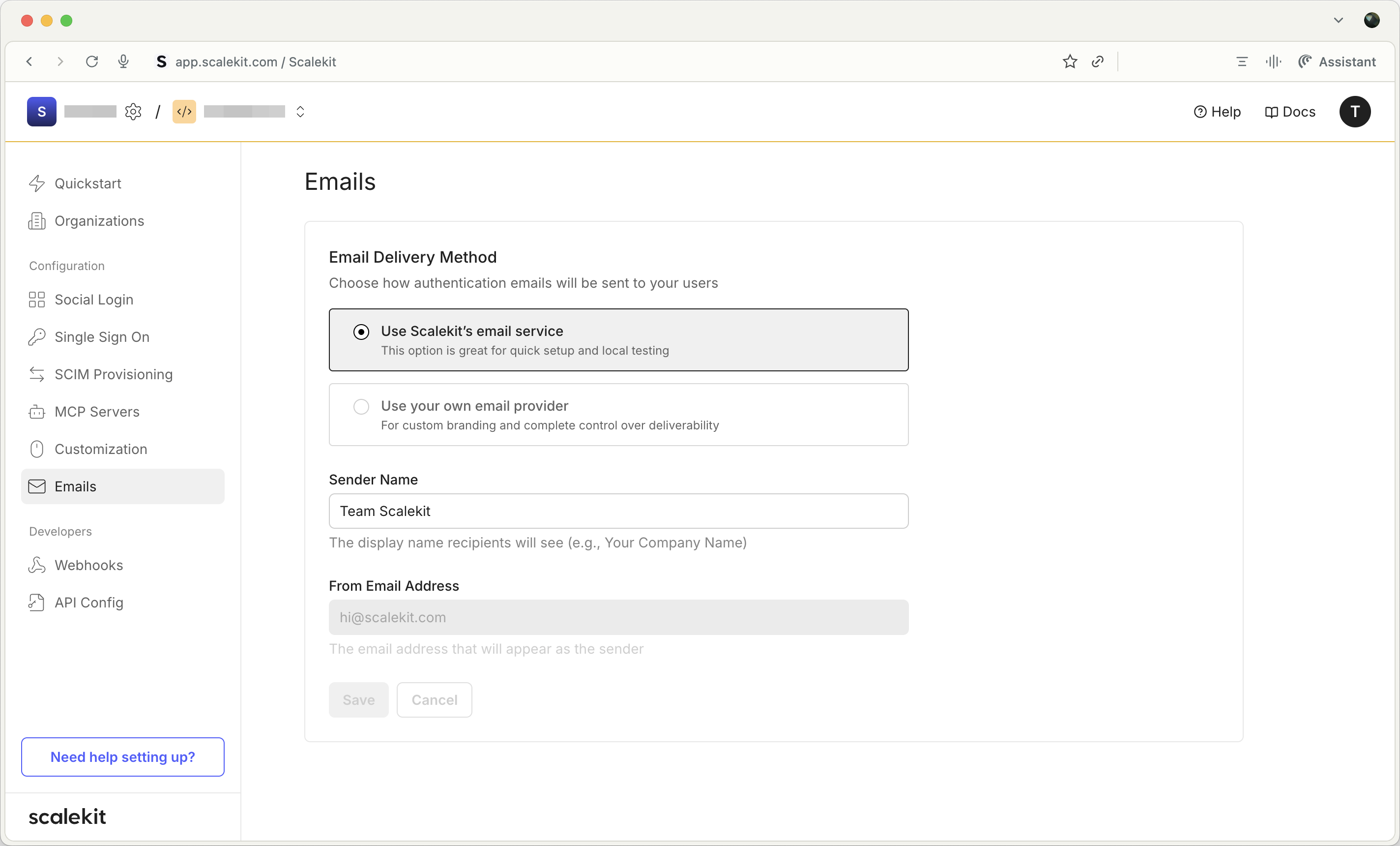Screen dimensions: 1400x846
Task: Click the Need help setting up button
Action: 122,757
